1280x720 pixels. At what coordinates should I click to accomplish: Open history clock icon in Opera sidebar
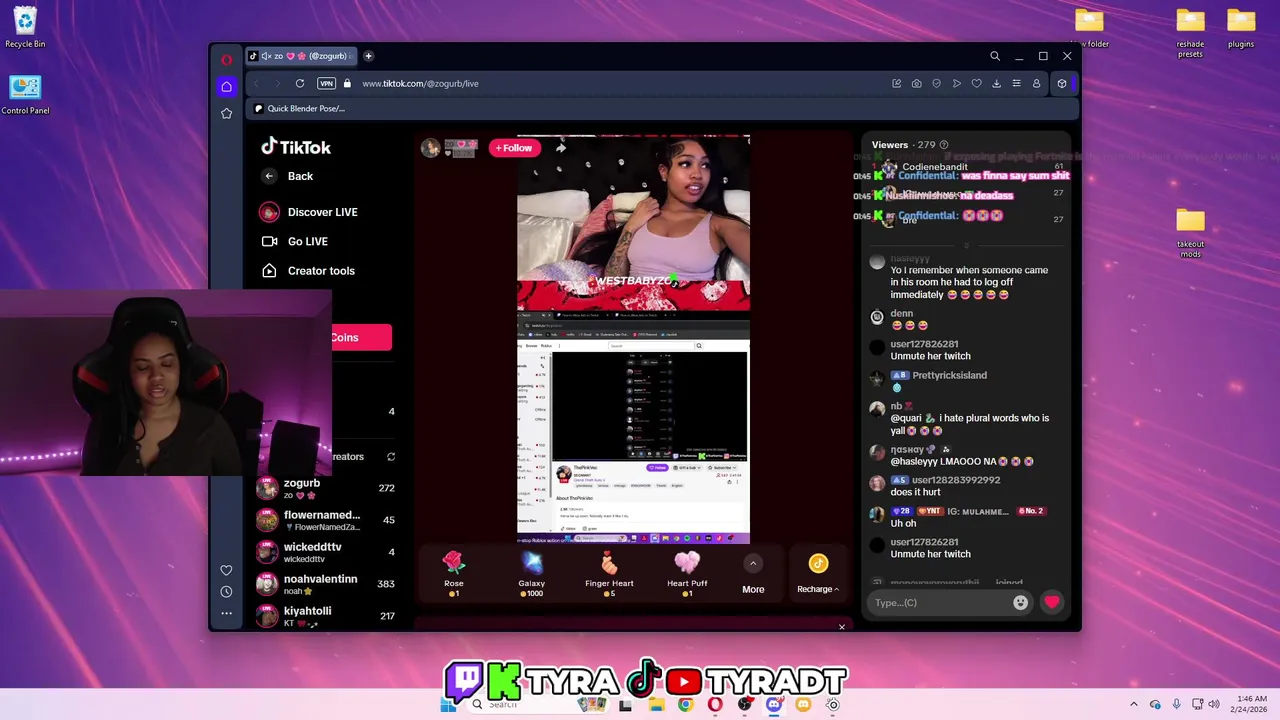point(226,592)
